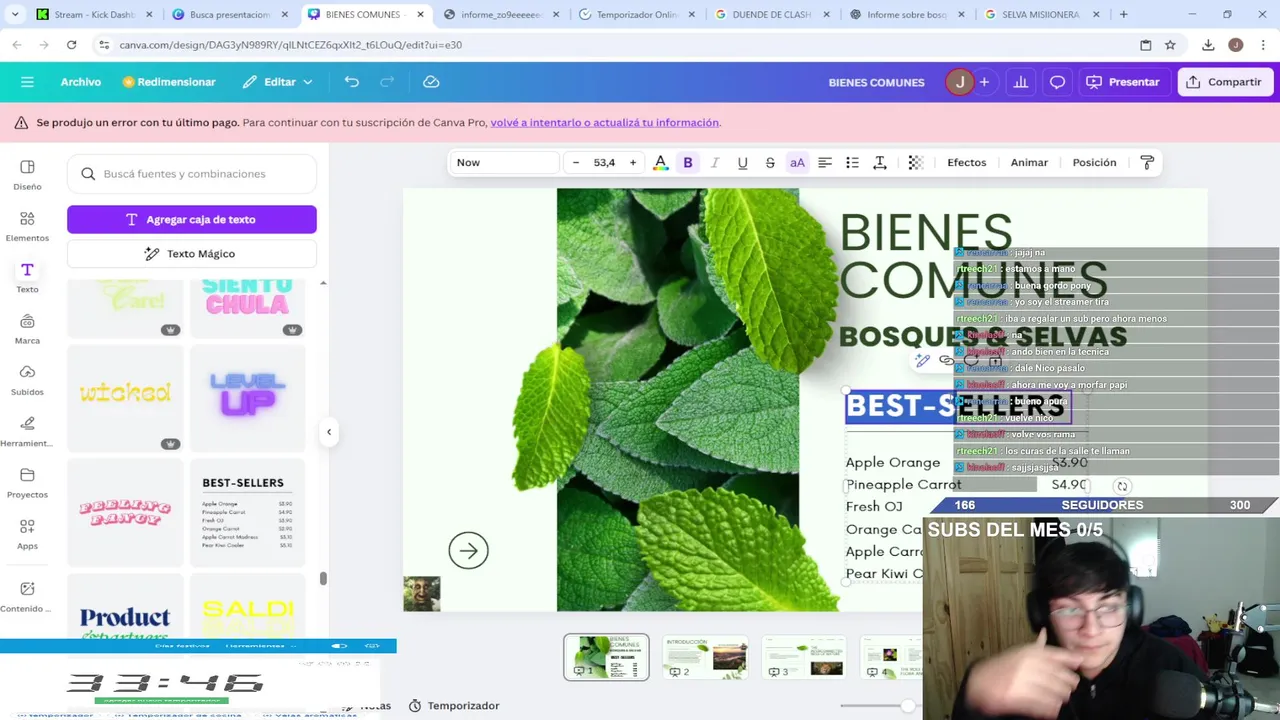Open the Animar options

tap(1029, 163)
